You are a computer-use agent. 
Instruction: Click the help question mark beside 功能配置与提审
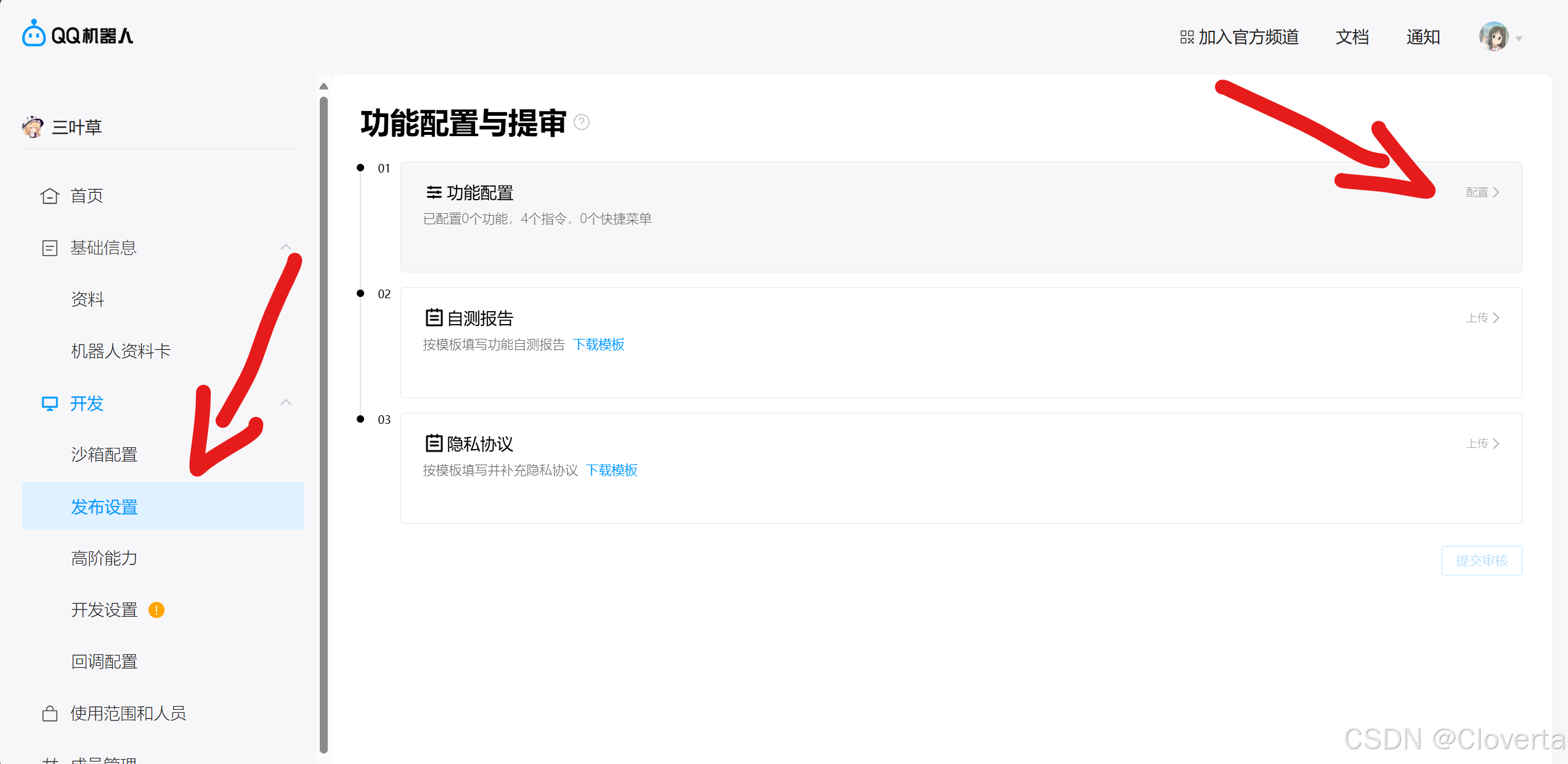[x=581, y=123]
